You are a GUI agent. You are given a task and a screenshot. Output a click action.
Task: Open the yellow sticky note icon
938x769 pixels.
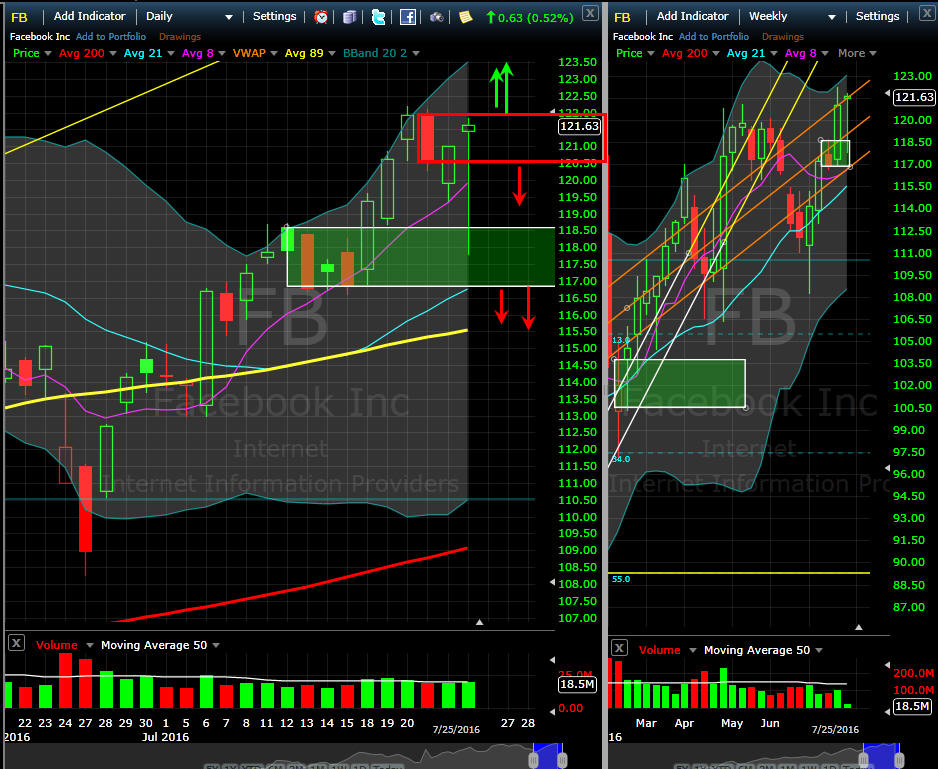click(465, 17)
